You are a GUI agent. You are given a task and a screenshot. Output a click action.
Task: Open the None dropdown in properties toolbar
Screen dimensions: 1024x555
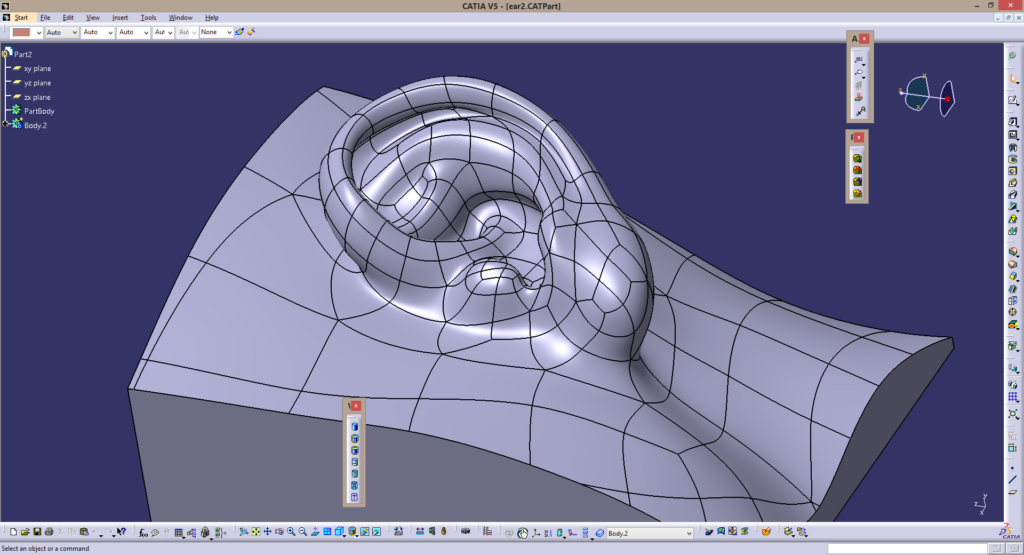(x=229, y=32)
